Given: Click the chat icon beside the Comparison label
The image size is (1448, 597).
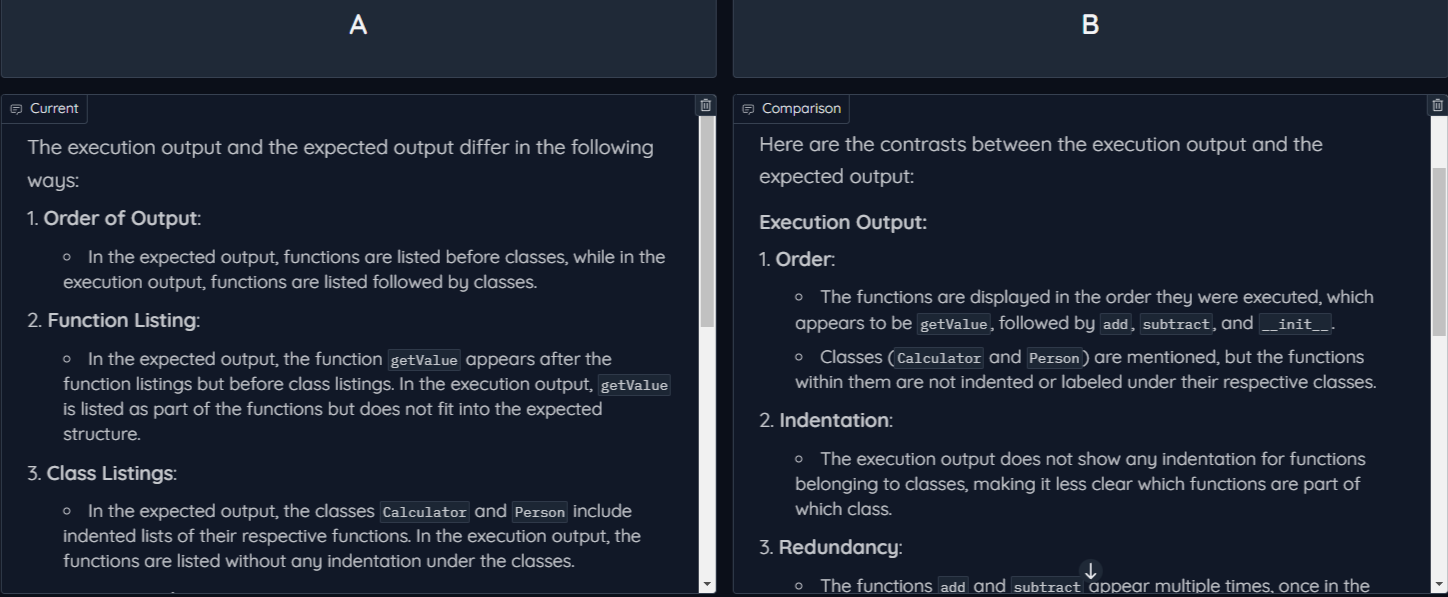Looking at the screenshot, I should (x=748, y=109).
